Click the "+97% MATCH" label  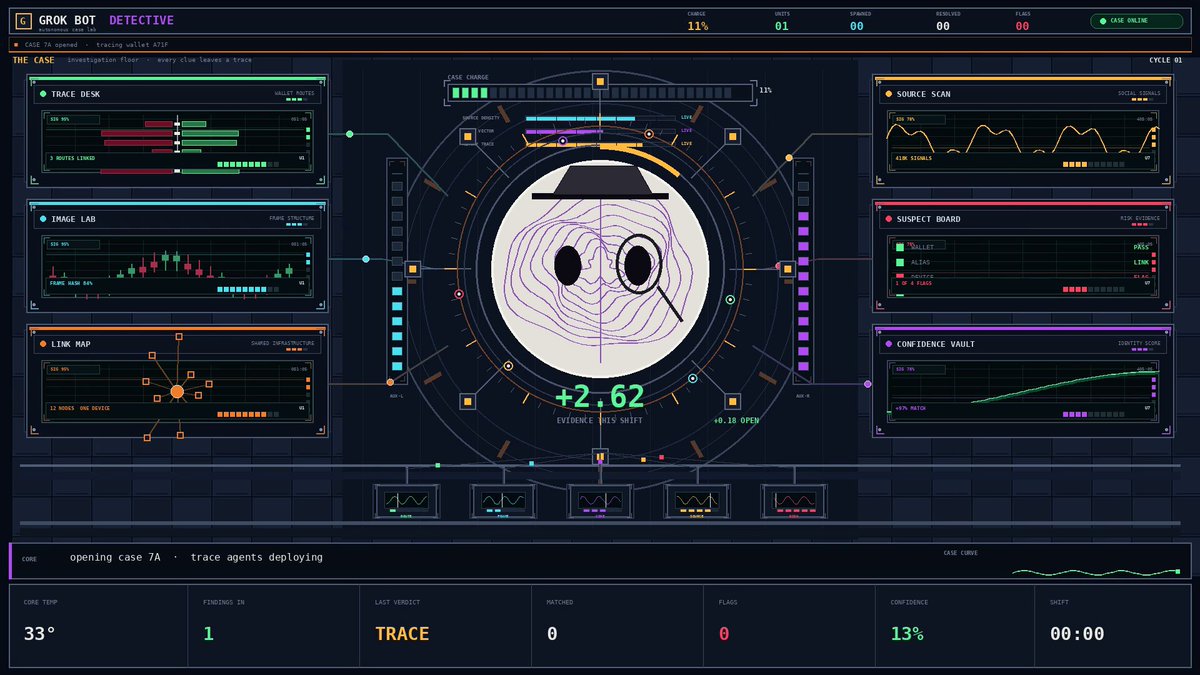coord(910,408)
